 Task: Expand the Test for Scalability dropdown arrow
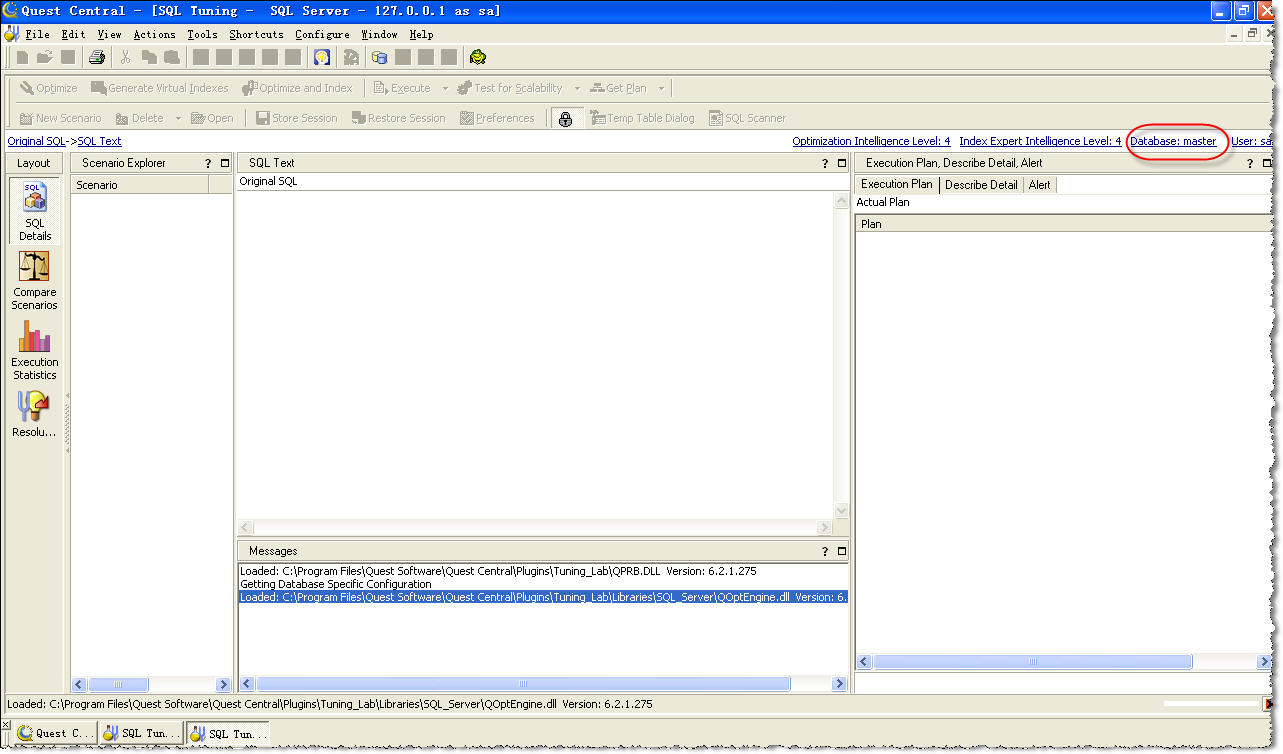577,88
